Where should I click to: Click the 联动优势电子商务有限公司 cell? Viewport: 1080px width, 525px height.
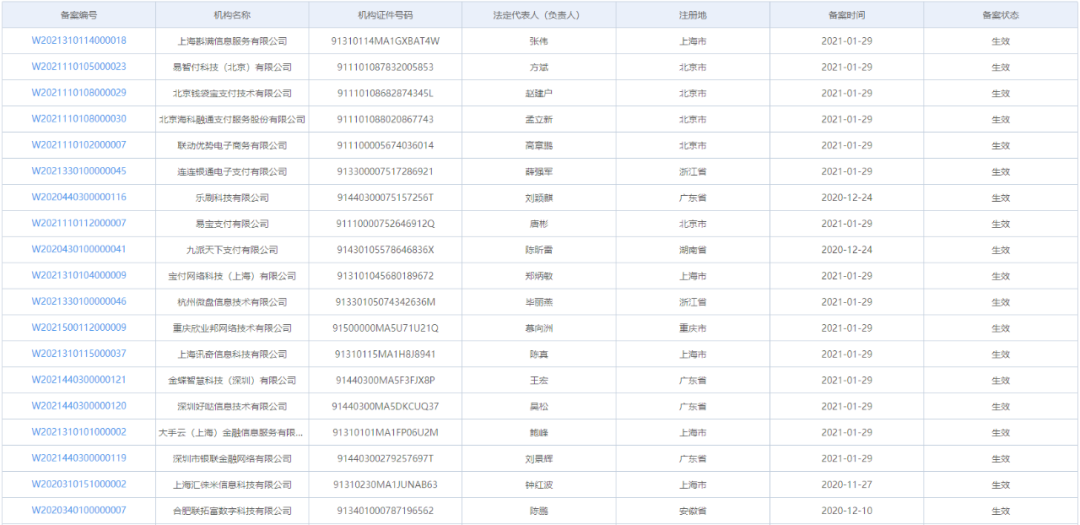[x=232, y=145]
